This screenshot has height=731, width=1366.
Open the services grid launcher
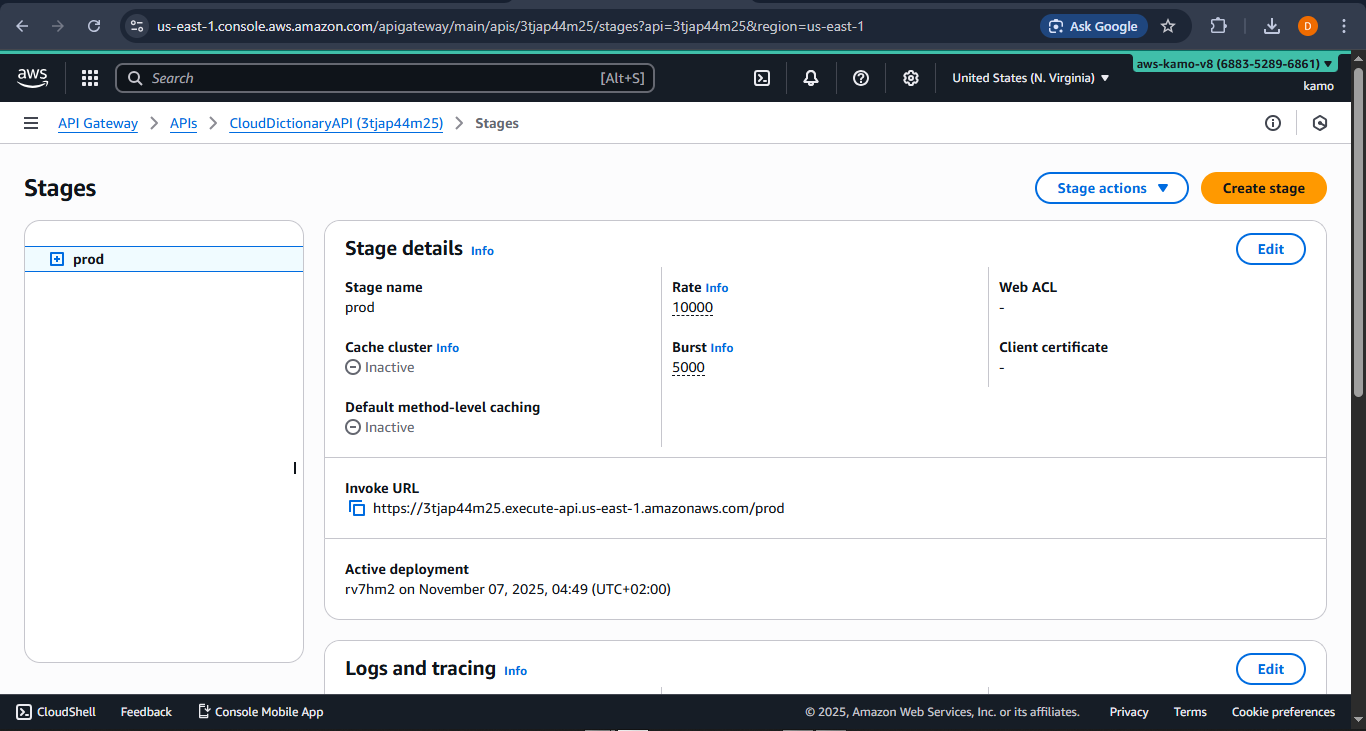pos(89,77)
